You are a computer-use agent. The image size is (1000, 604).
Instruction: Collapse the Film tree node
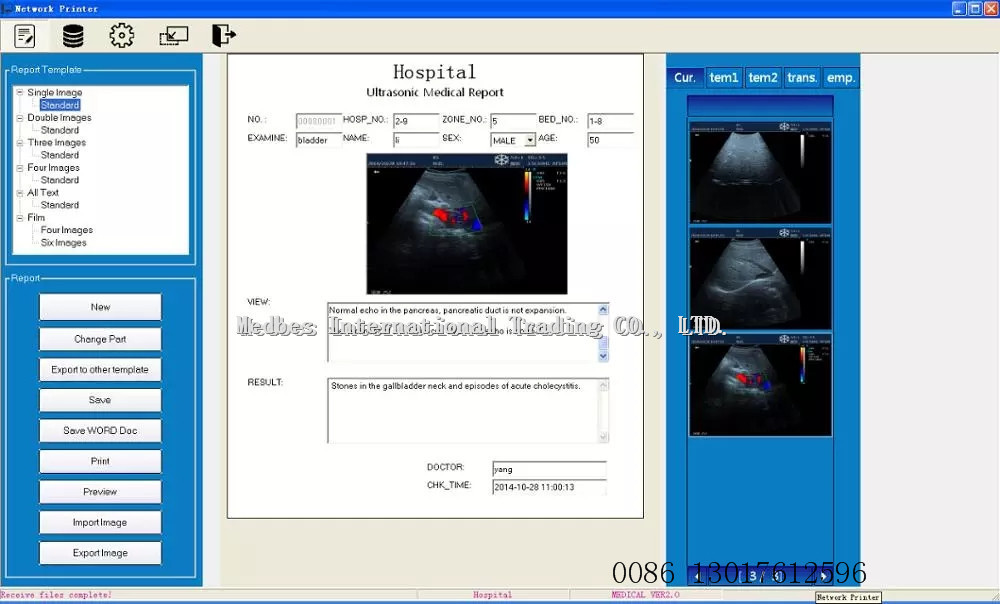coord(20,217)
